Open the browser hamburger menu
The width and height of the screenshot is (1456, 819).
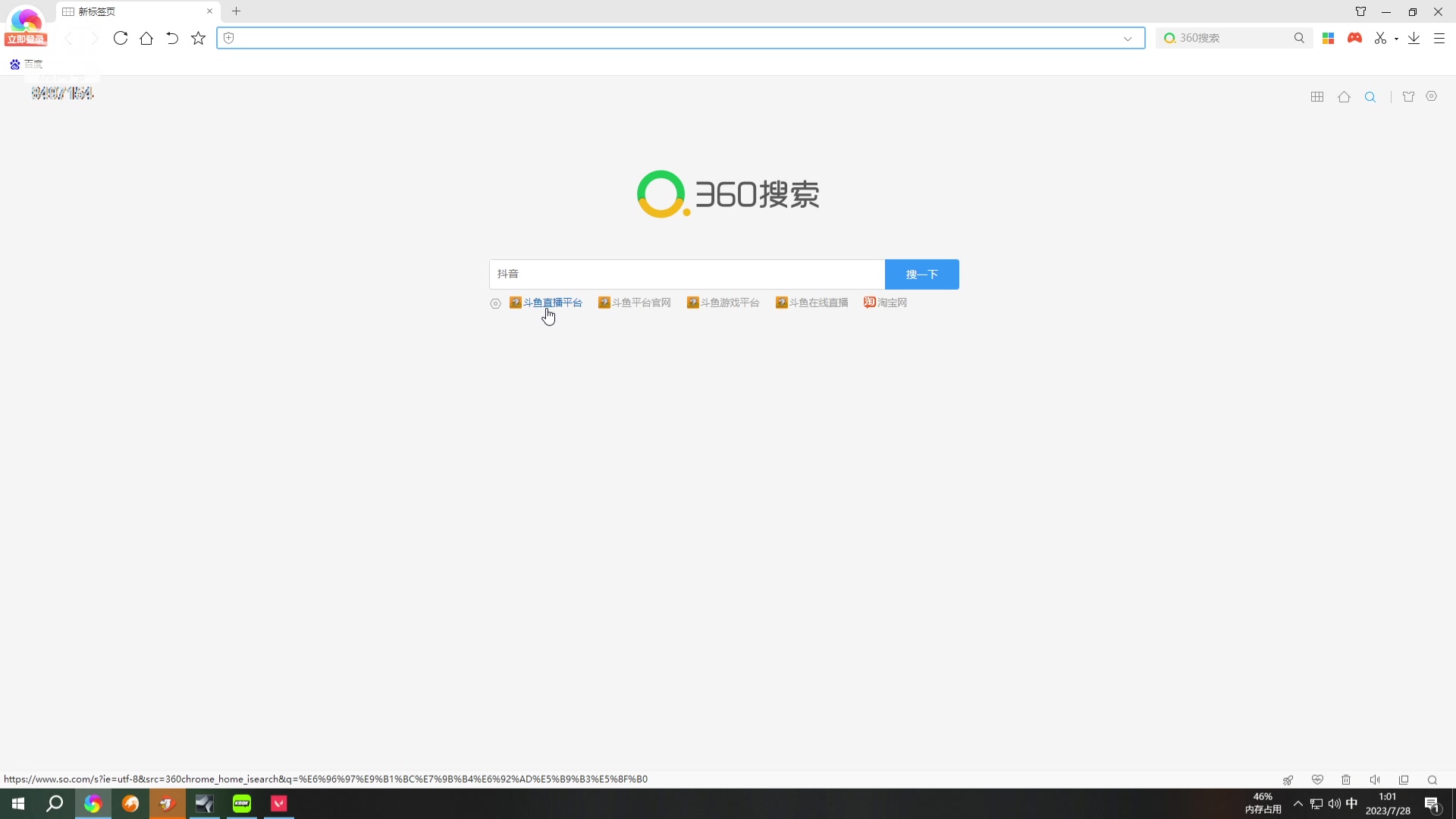tap(1439, 38)
